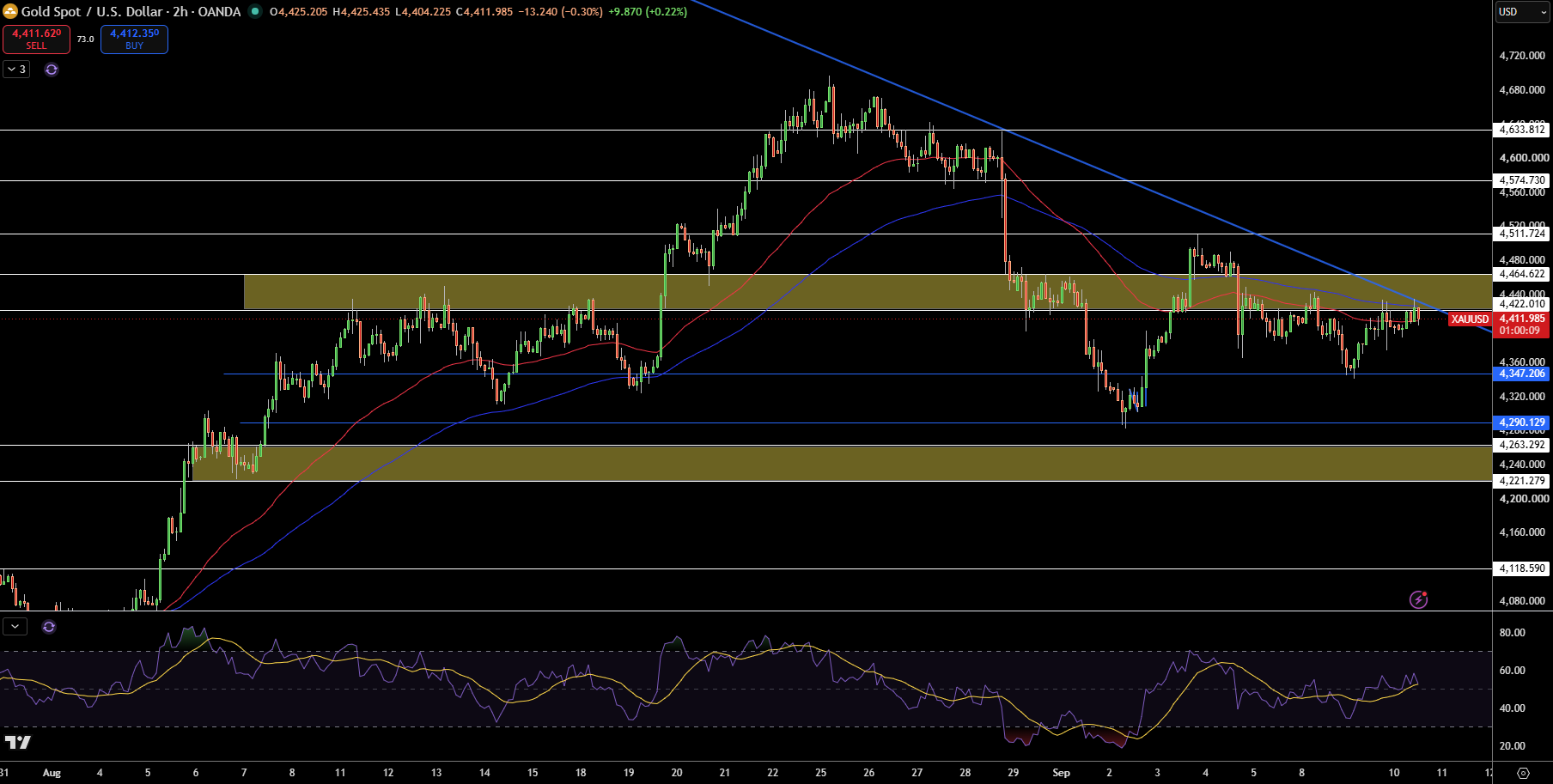Click the TradingView logo
This screenshot has width=1553, height=784.
(x=18, y=742)
